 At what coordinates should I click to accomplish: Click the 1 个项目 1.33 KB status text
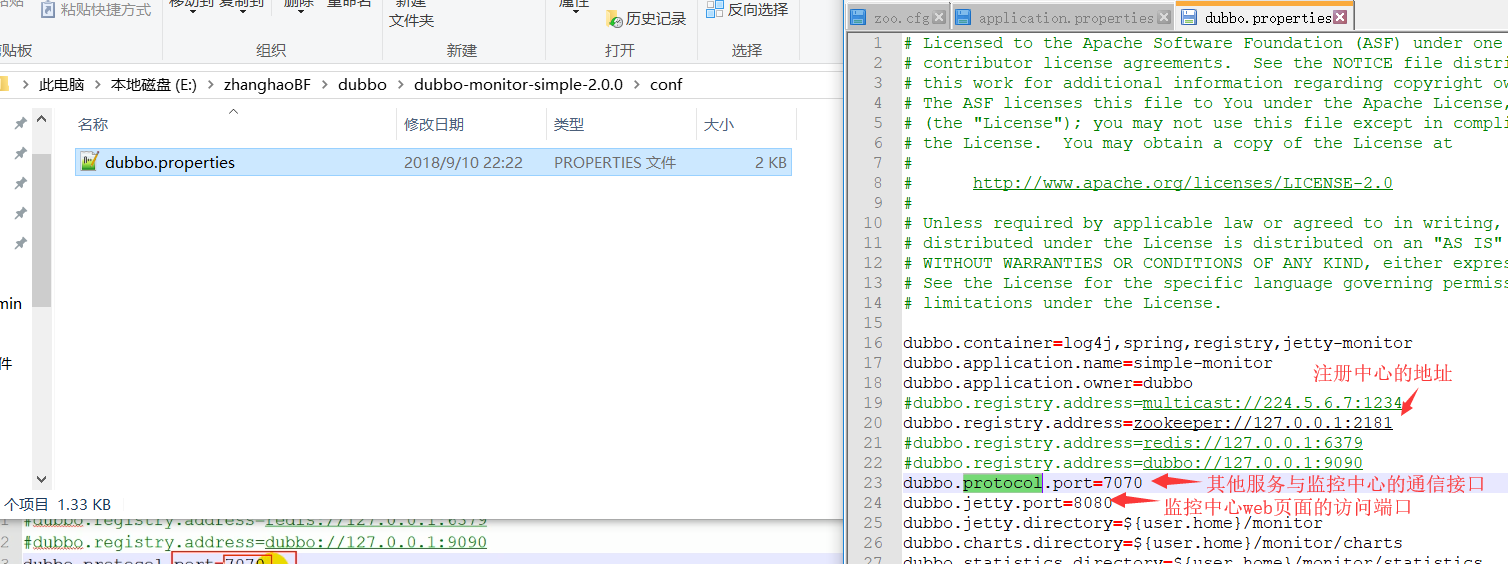(x=58, y=505)
